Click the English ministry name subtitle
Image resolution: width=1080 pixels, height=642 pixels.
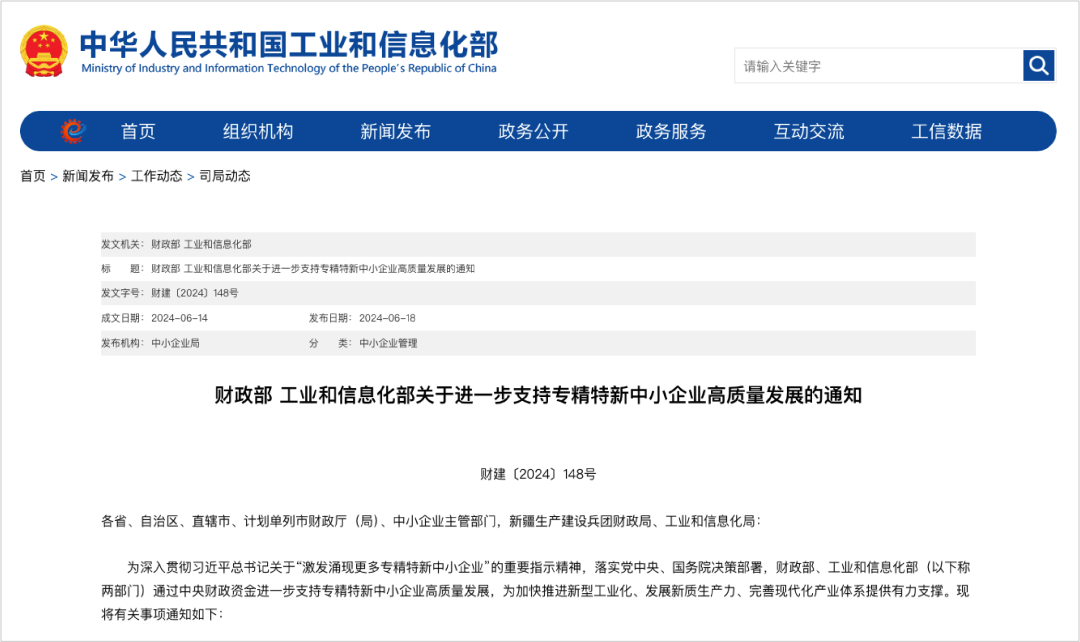pos(289,68)
